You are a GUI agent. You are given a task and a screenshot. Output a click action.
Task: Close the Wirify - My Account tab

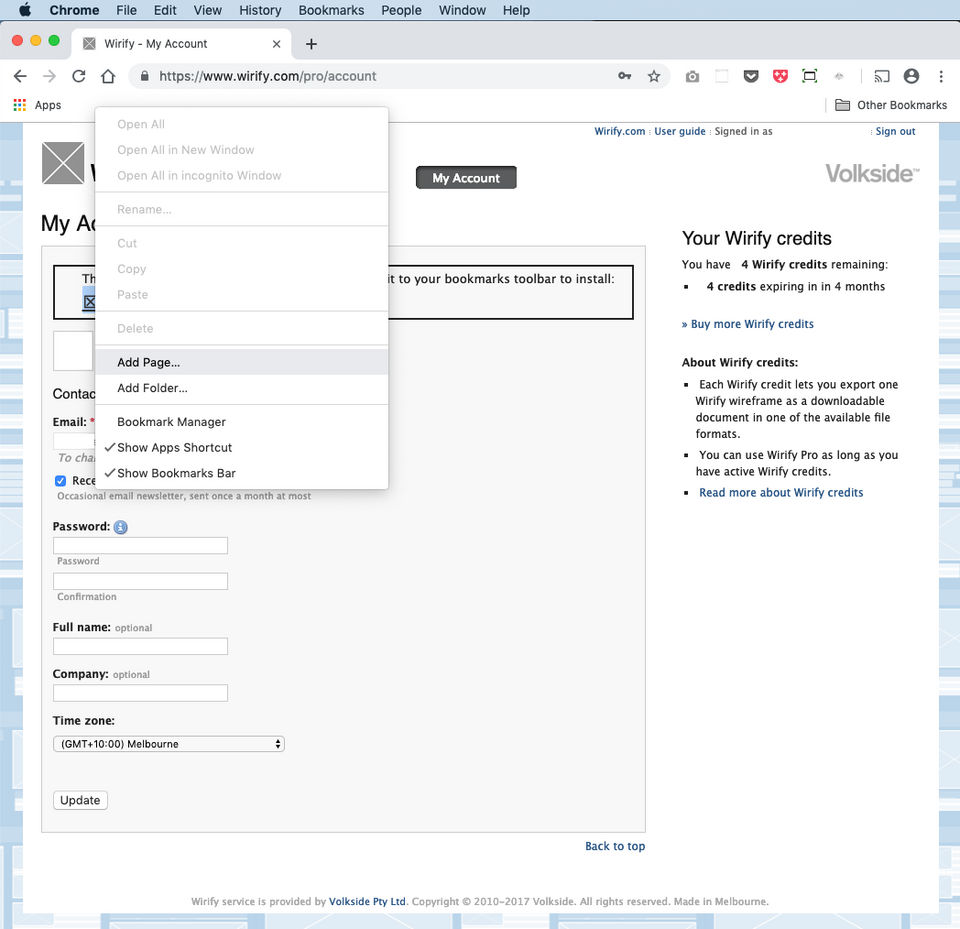click(276, 43)
